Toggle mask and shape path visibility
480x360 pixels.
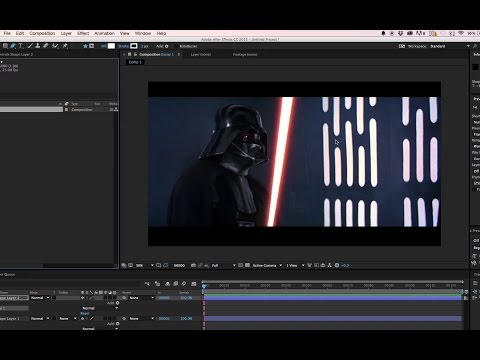click(166, 265)
